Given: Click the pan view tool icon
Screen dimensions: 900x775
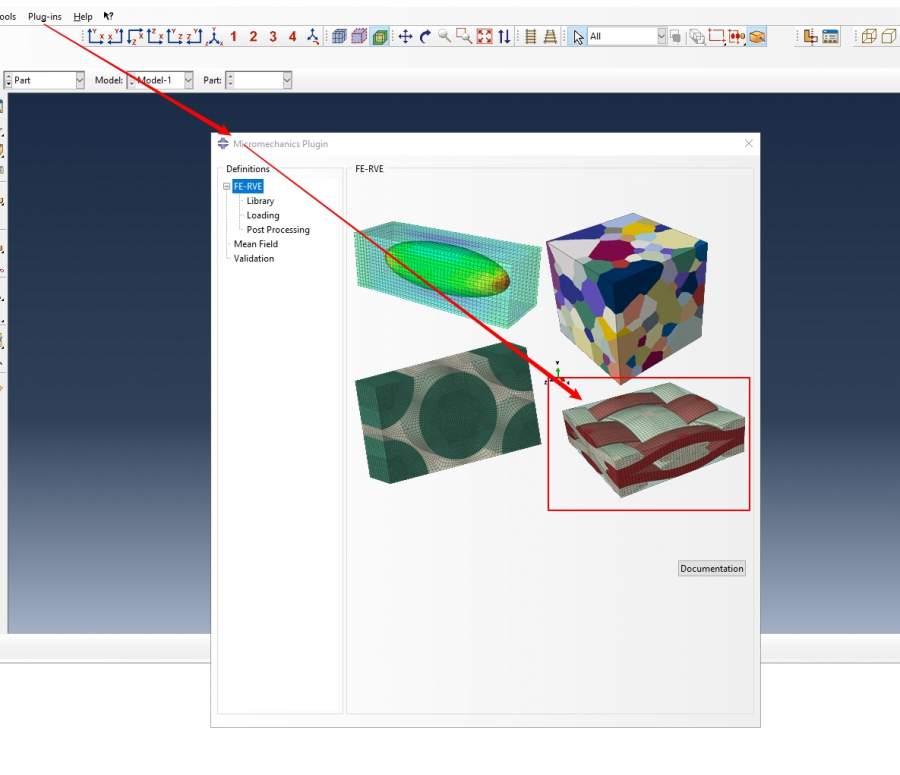Looking at the screenshot, I should click(405, 37).
